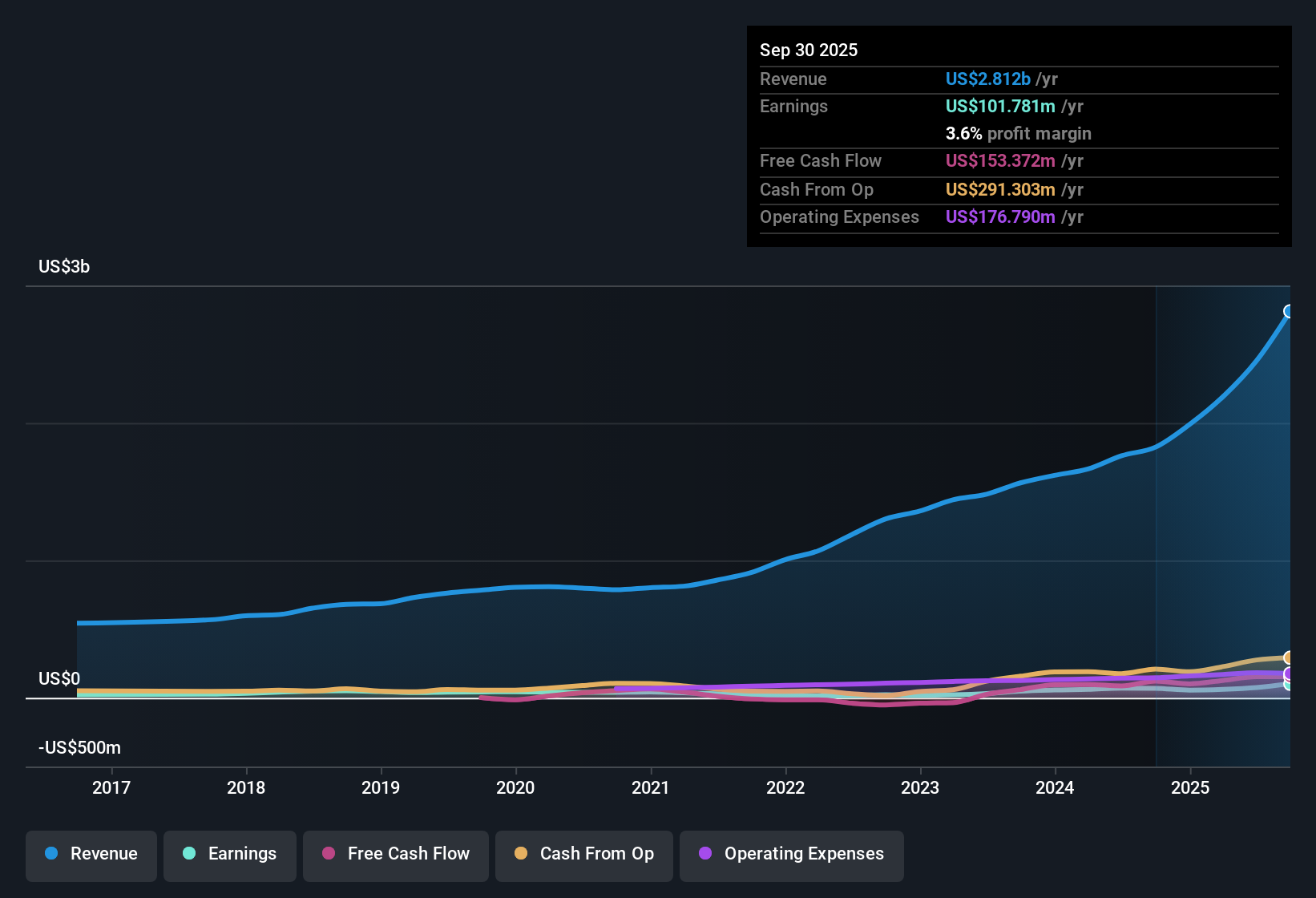
Task: Click the blue Revenue legend dot
Action: pyautogui.click(x=51, y=854)
